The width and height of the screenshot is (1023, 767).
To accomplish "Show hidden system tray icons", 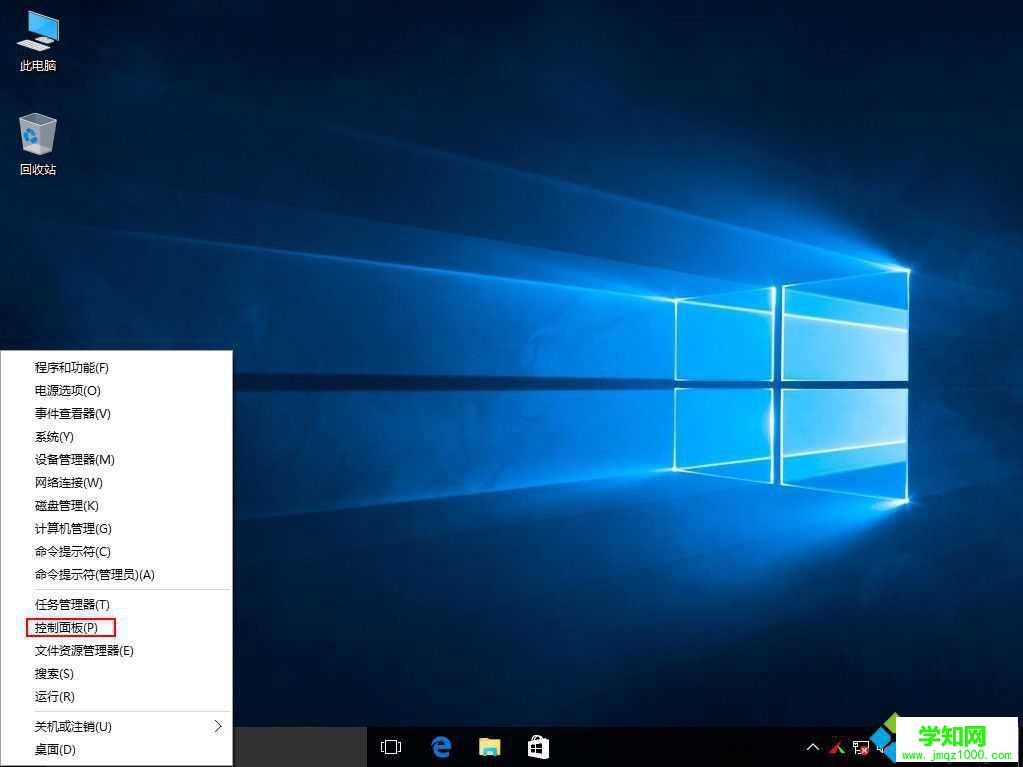I will [x=813, y=747].
